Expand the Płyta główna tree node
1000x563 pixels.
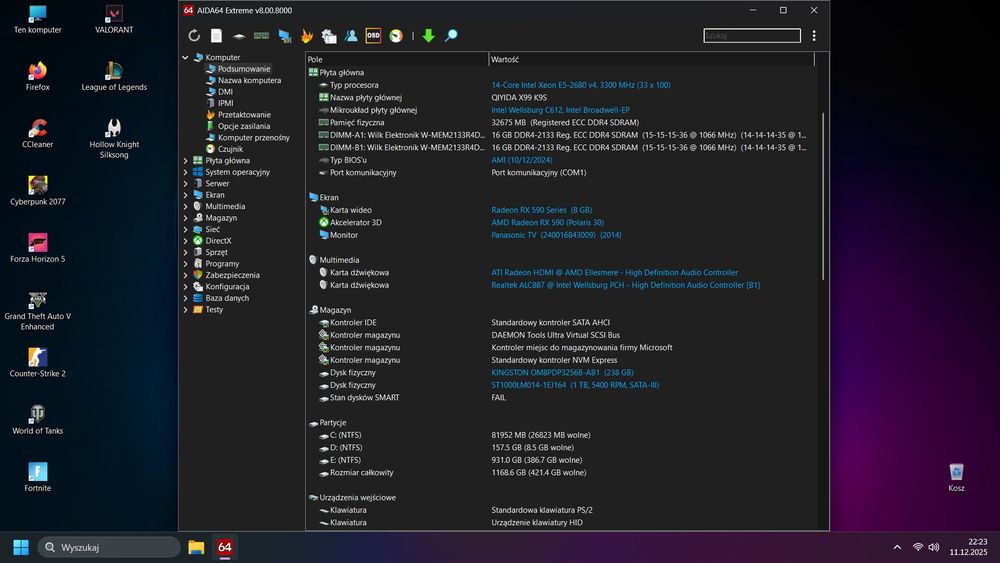pyautogui.click(x=186, y=161)
